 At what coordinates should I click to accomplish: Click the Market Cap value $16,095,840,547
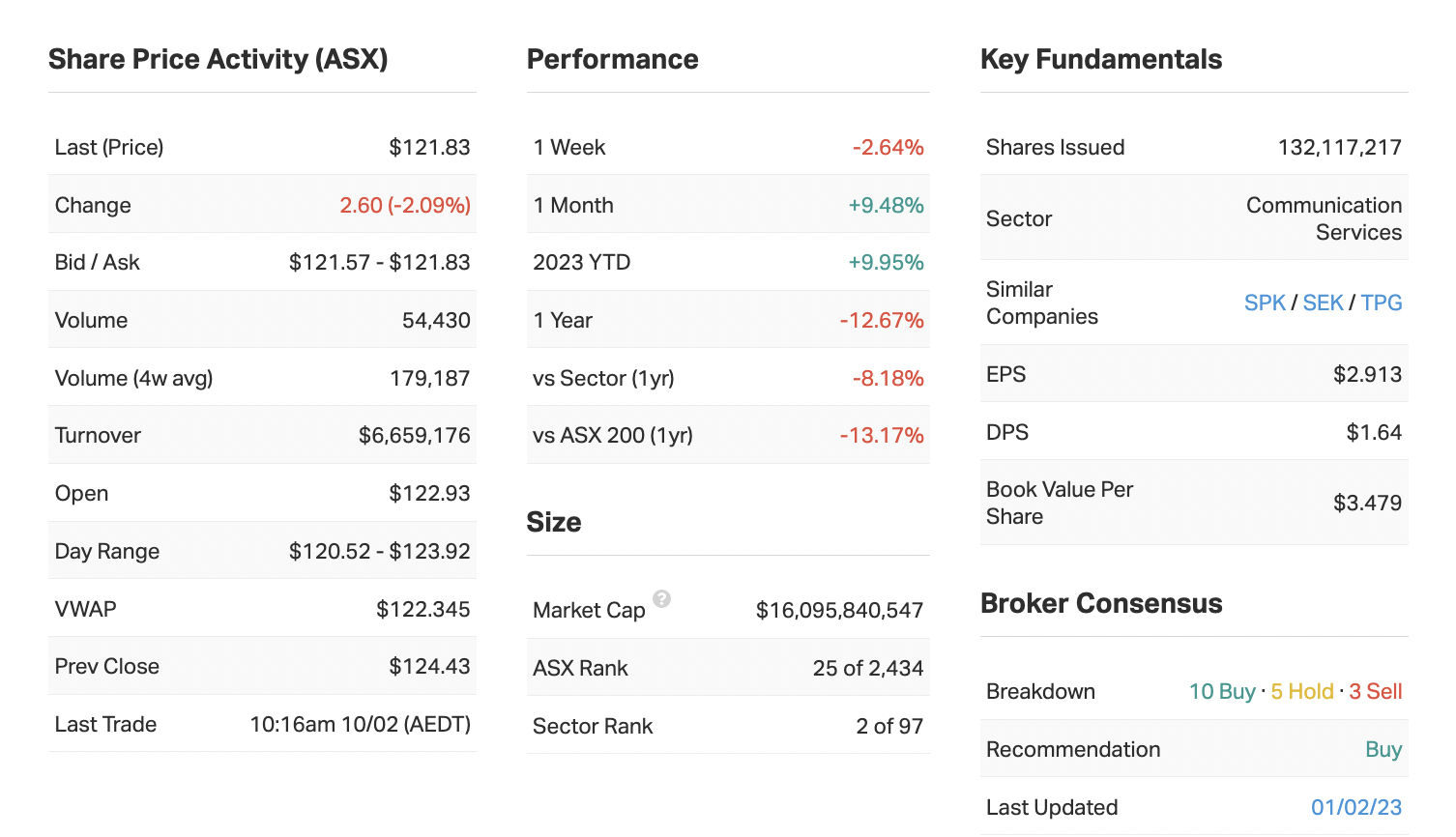click(x=839, y=610)
